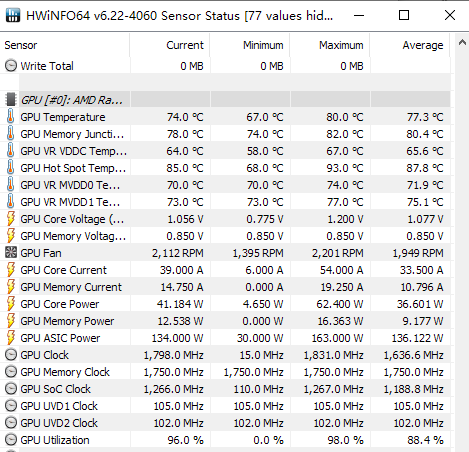
Task: Select the GPU UVD2 Clock label
Action: [x=59, y=423]
